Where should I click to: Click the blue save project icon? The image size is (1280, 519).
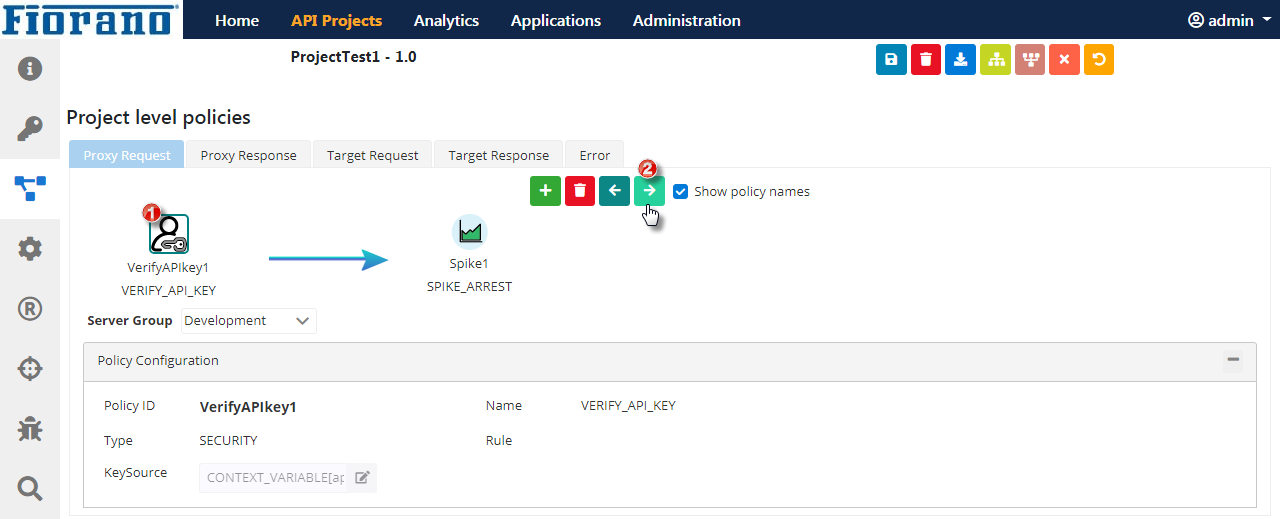pos(891,60)
